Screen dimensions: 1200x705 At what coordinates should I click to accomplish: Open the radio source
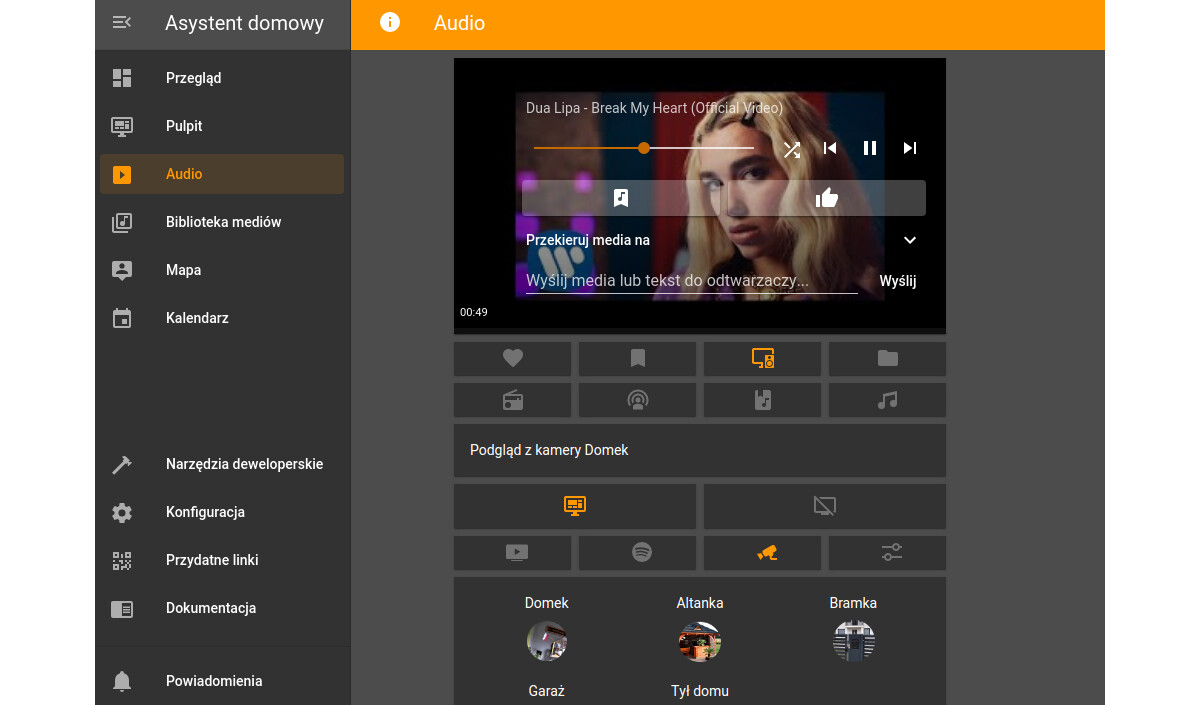[513, 400]
